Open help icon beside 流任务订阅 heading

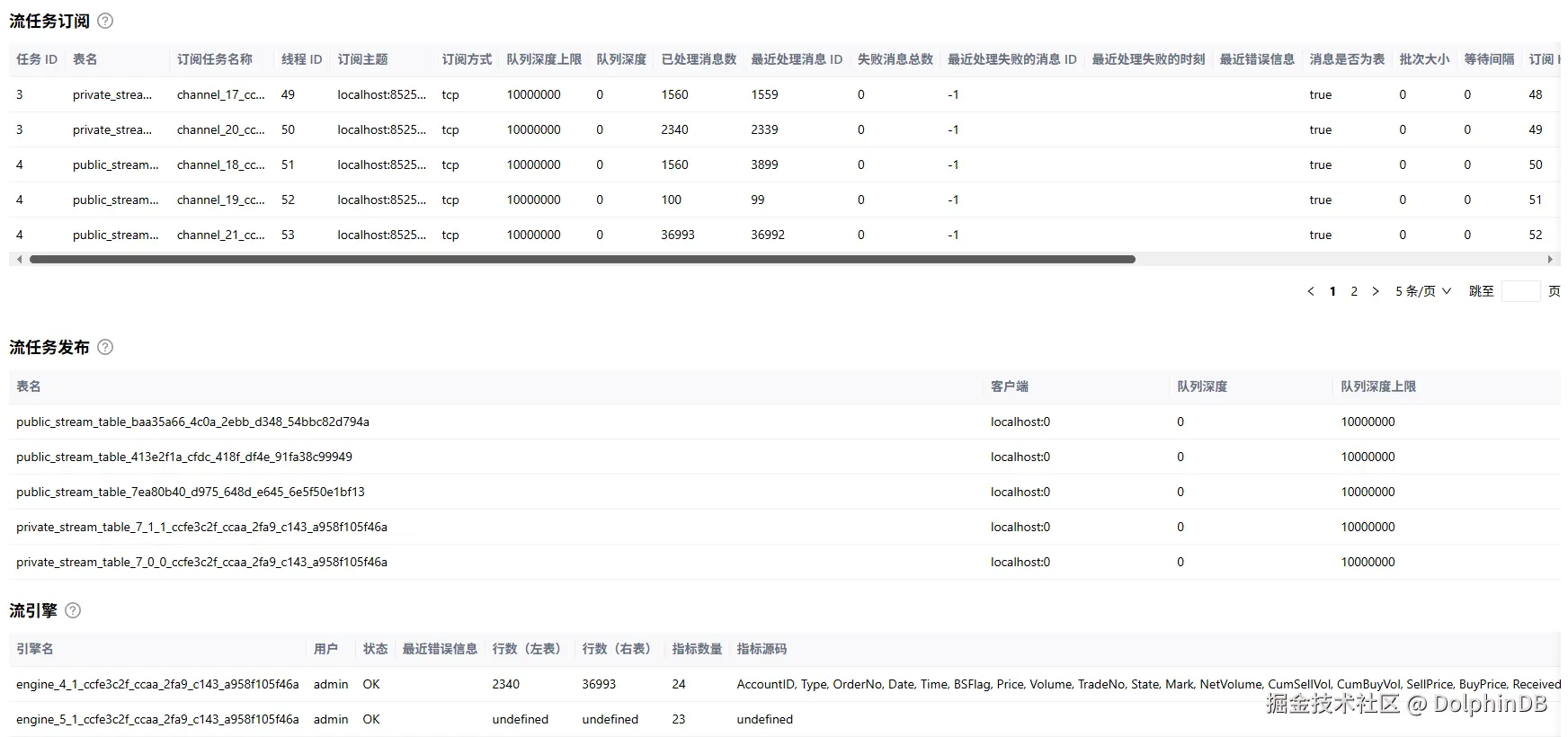click(105, 21)
